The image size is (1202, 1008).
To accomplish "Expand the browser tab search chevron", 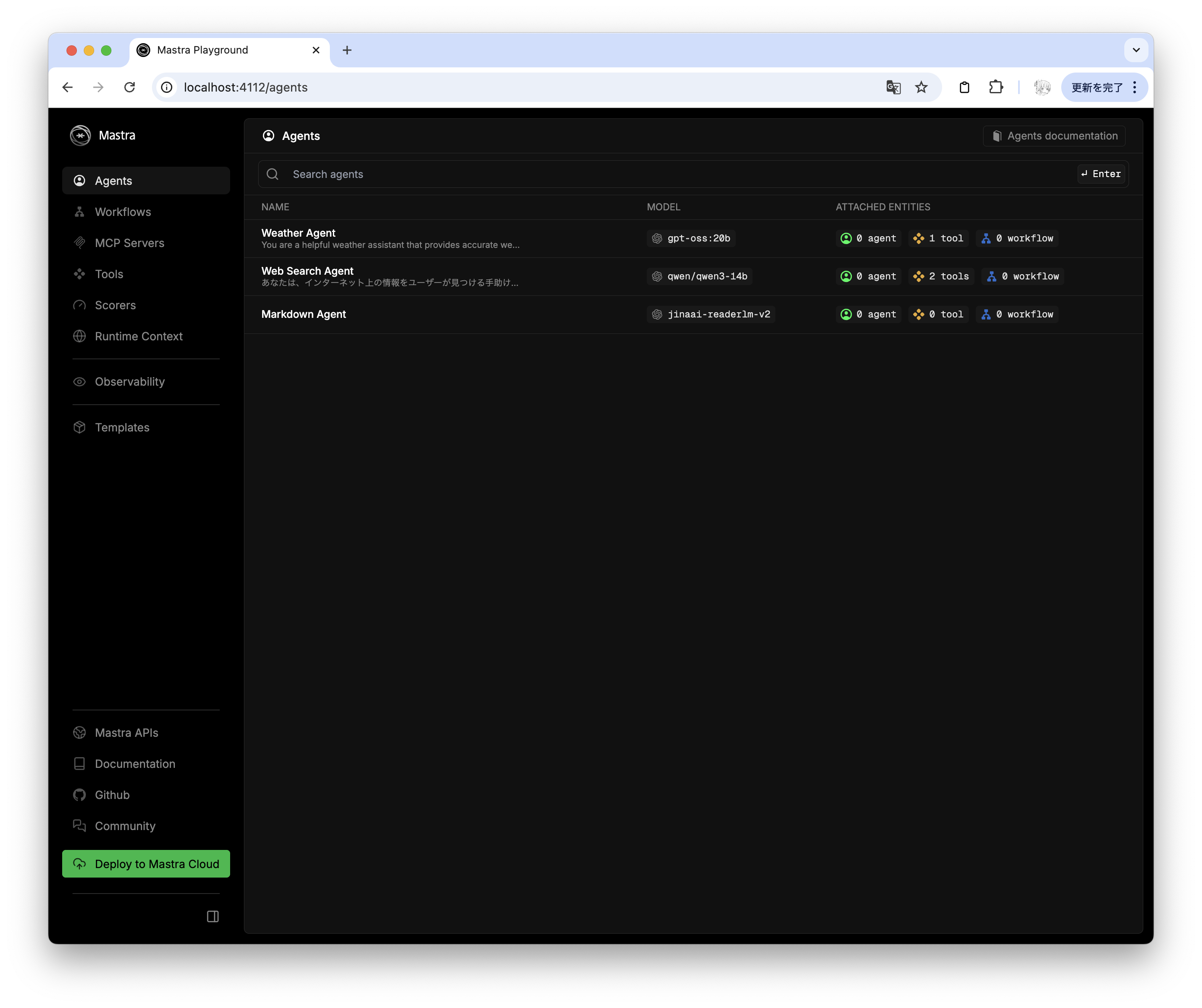I will (x=1136, y=50).
